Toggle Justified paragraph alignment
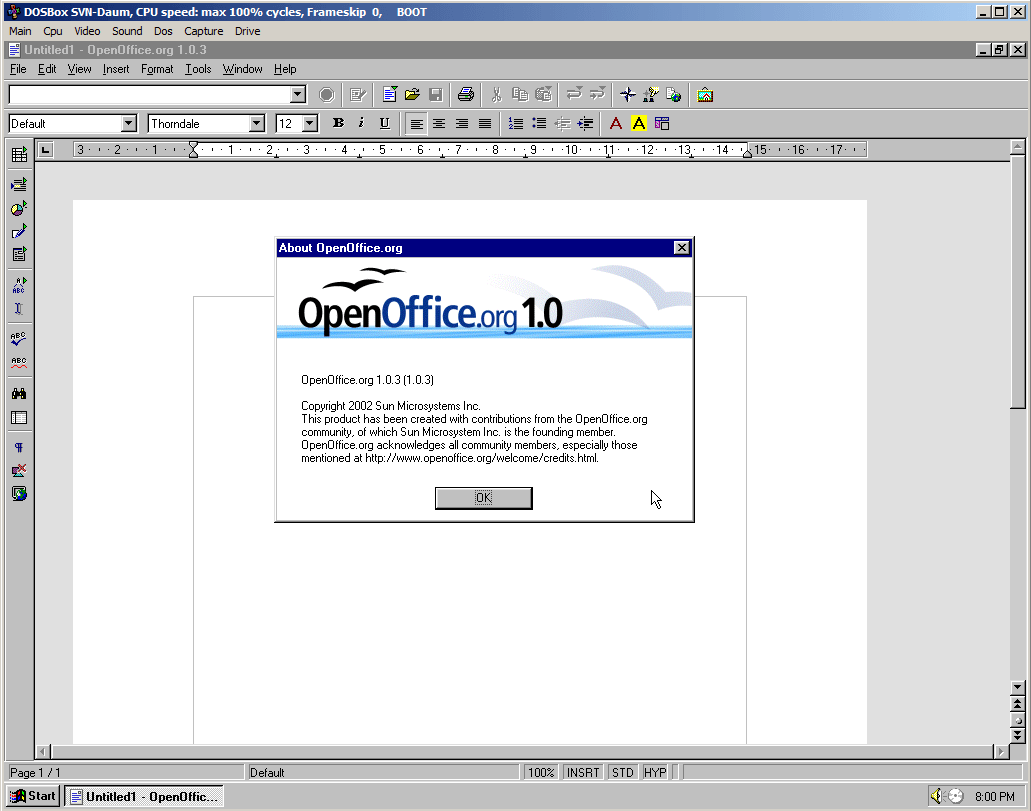 [x=485, y=124]
